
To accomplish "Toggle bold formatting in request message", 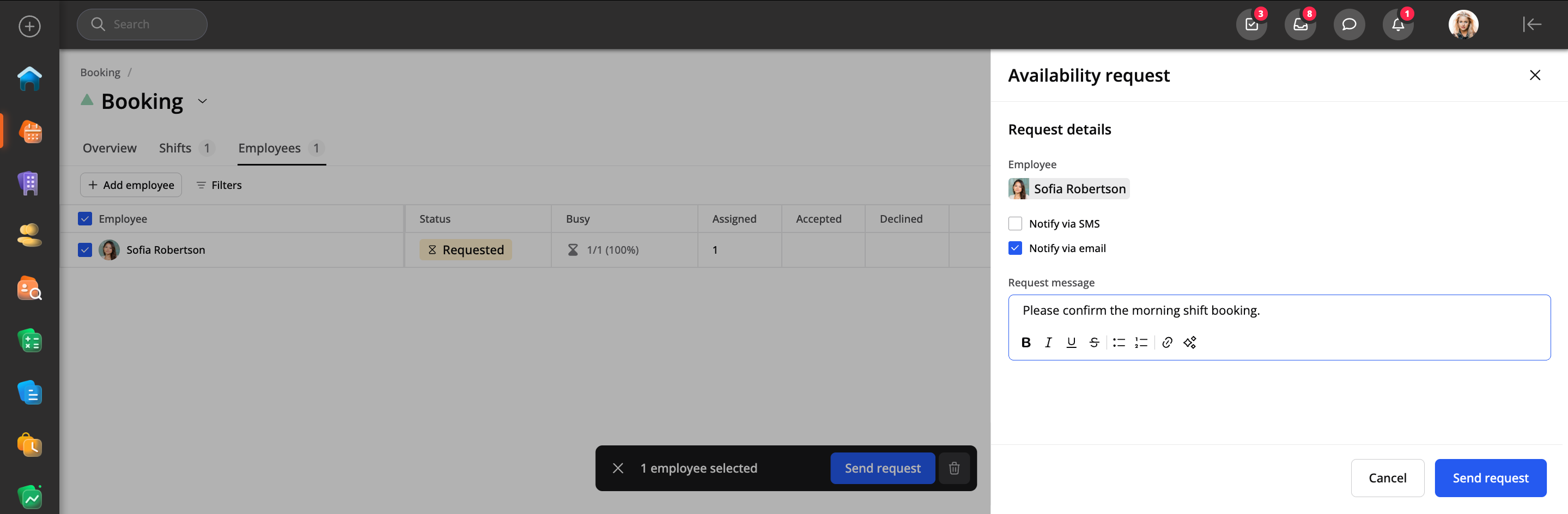I will tap(1026, 342).
